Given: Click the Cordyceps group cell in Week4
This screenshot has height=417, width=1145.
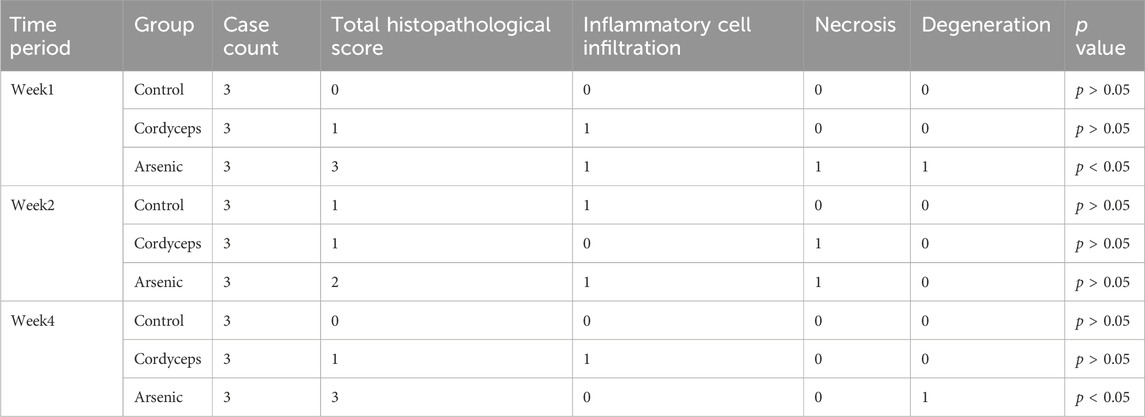Looking at the screenshot, I should (x=167, y=360).
